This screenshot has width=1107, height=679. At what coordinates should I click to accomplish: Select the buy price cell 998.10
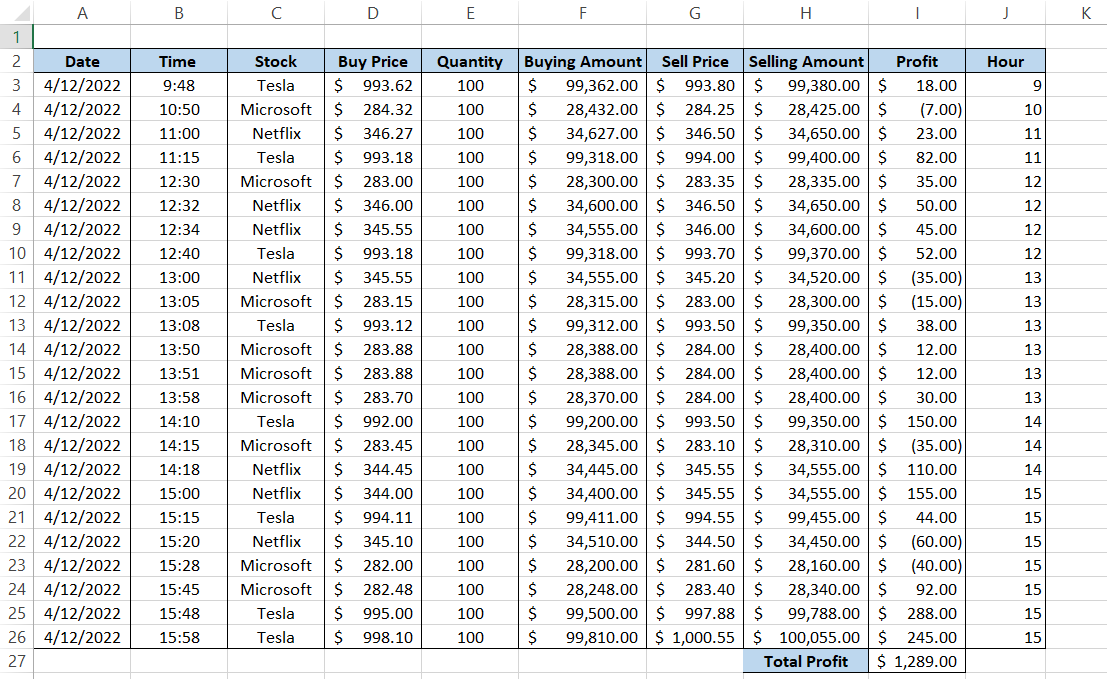point(373,637)
